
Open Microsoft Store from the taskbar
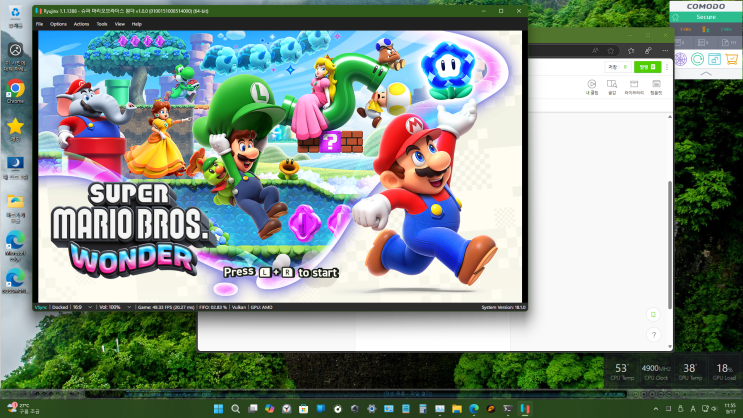pyautogui.click(x=304, y=409)
